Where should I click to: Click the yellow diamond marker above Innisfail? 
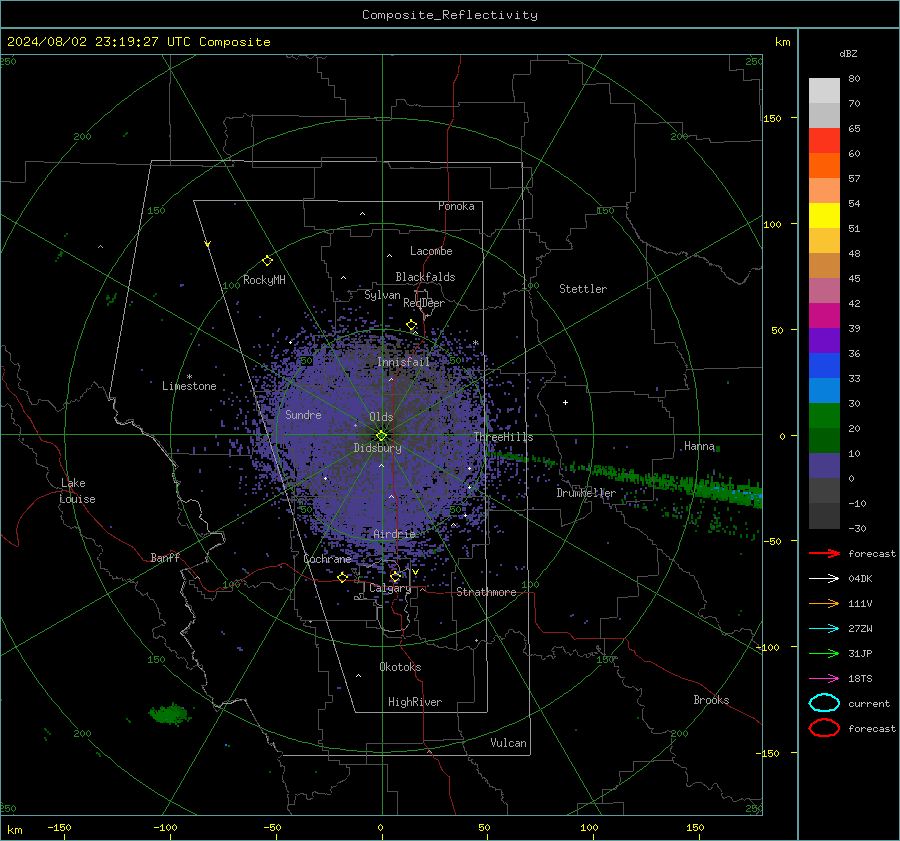[x=411, y=325]
